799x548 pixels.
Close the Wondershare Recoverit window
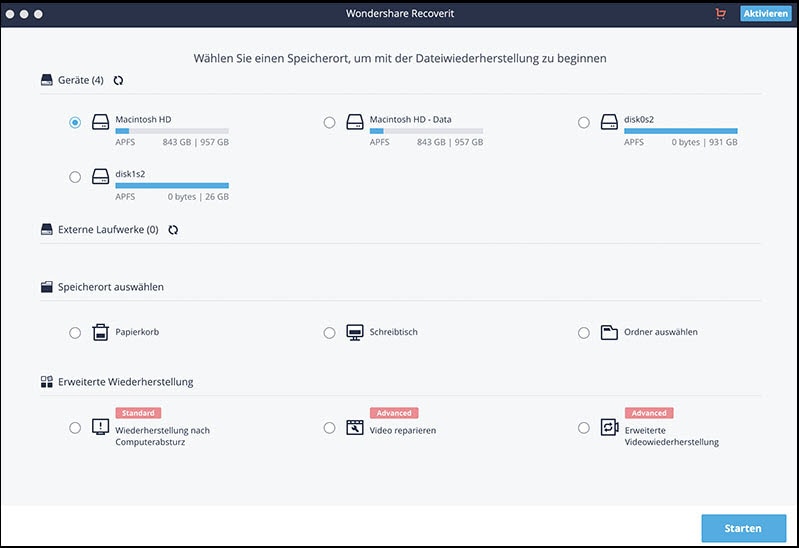click(10, 14)
